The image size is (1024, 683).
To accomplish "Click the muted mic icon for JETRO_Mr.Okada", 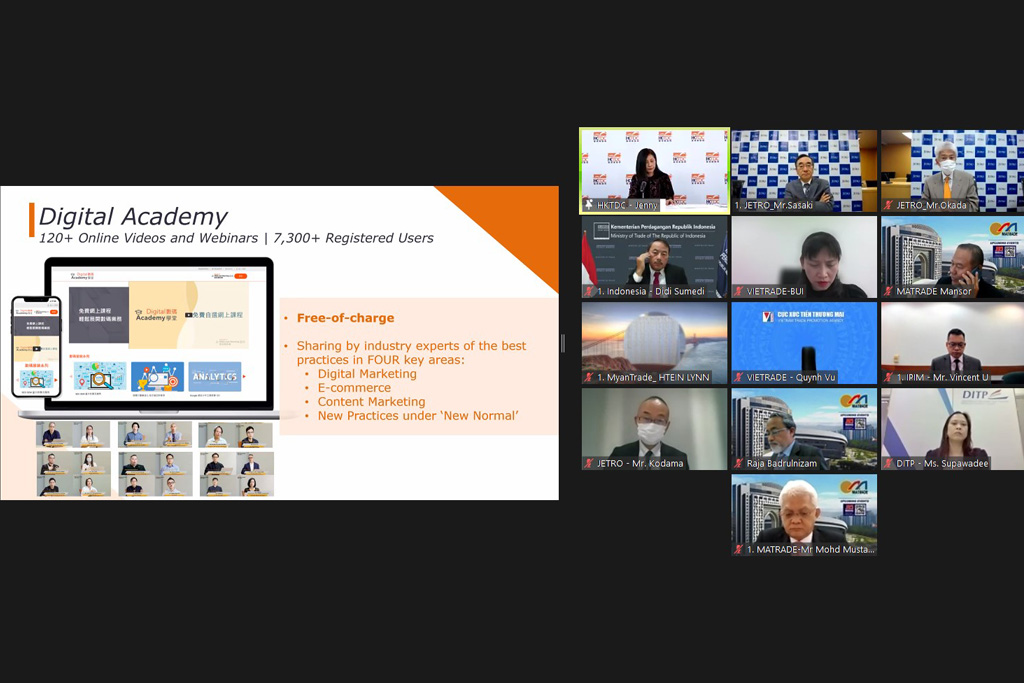I will [x=889, y=205].
